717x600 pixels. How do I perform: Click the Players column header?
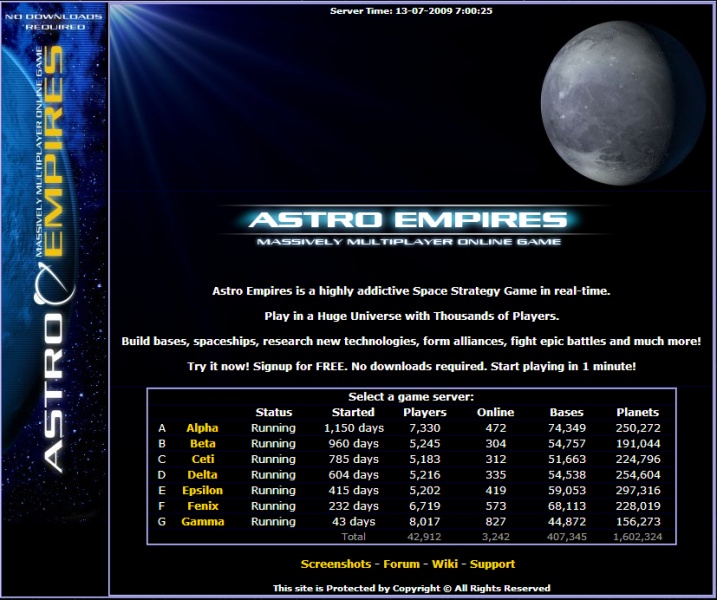point(425,412)
